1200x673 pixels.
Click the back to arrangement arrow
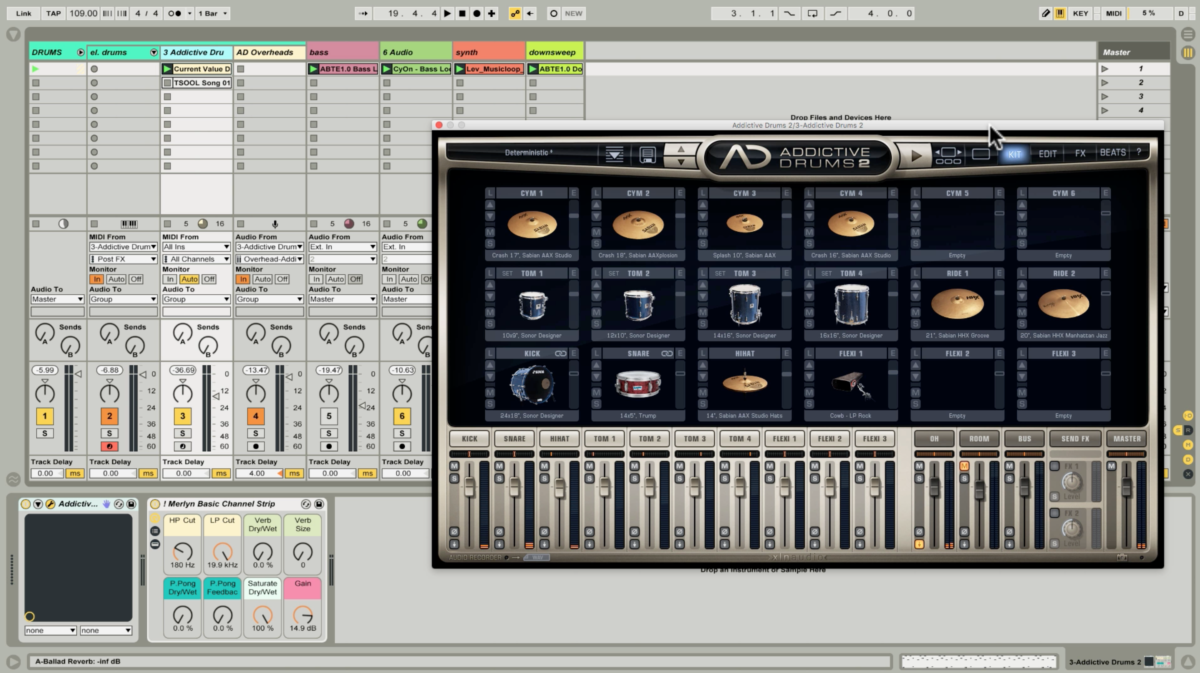(531, 13)
